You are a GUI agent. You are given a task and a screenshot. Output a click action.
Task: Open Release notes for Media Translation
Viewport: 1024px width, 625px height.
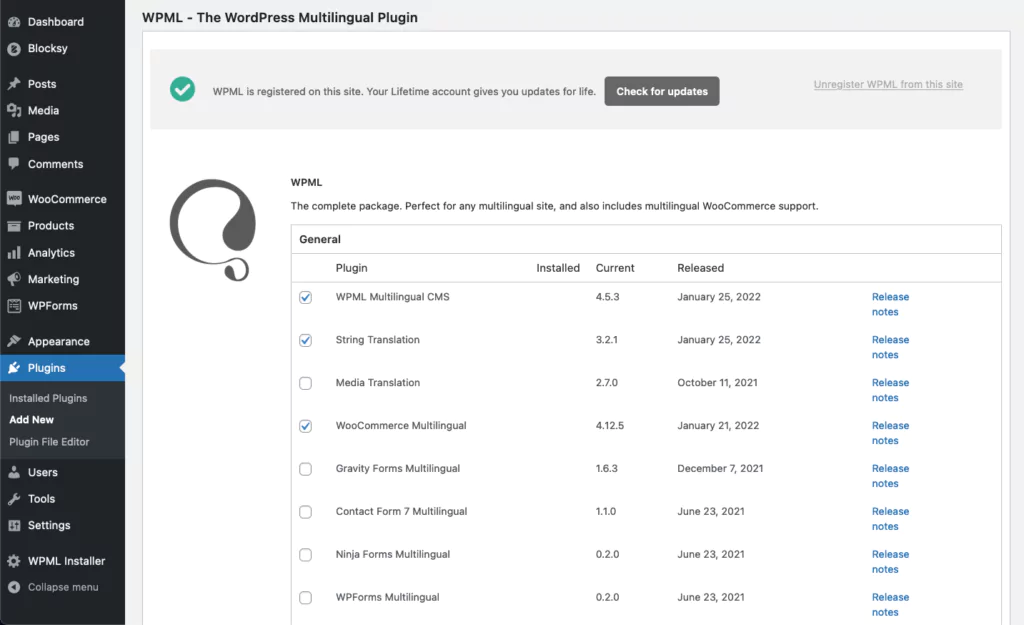pyautogui.click(x=890, y=390)
